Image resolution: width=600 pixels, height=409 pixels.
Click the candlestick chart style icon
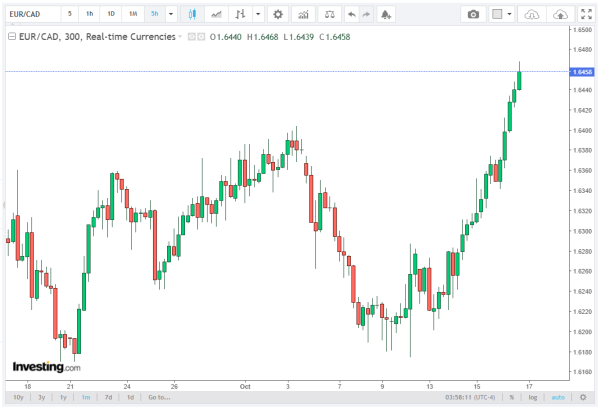191,15
